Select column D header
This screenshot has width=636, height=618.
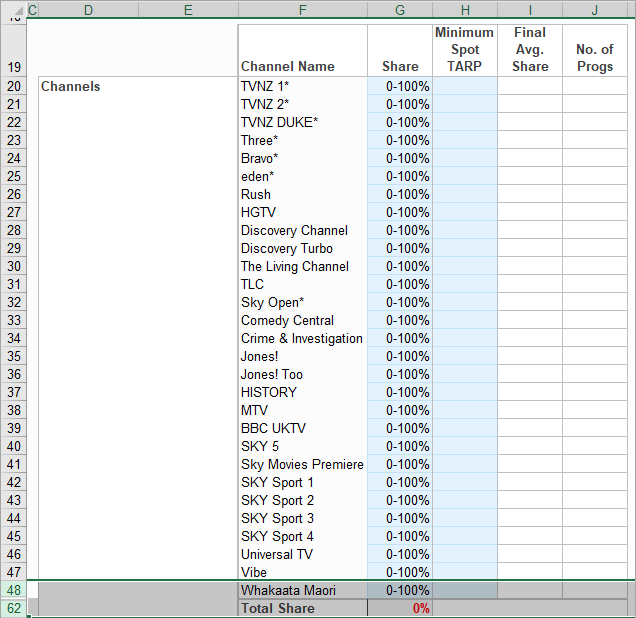click(x=88, y=9)
